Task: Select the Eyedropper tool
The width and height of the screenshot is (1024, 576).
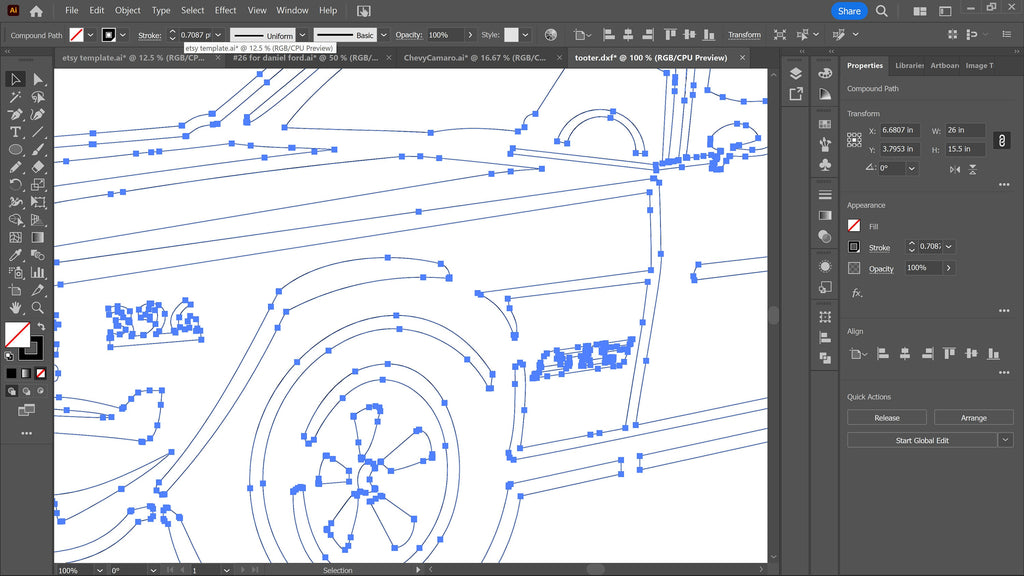Action: coord(15,255)
